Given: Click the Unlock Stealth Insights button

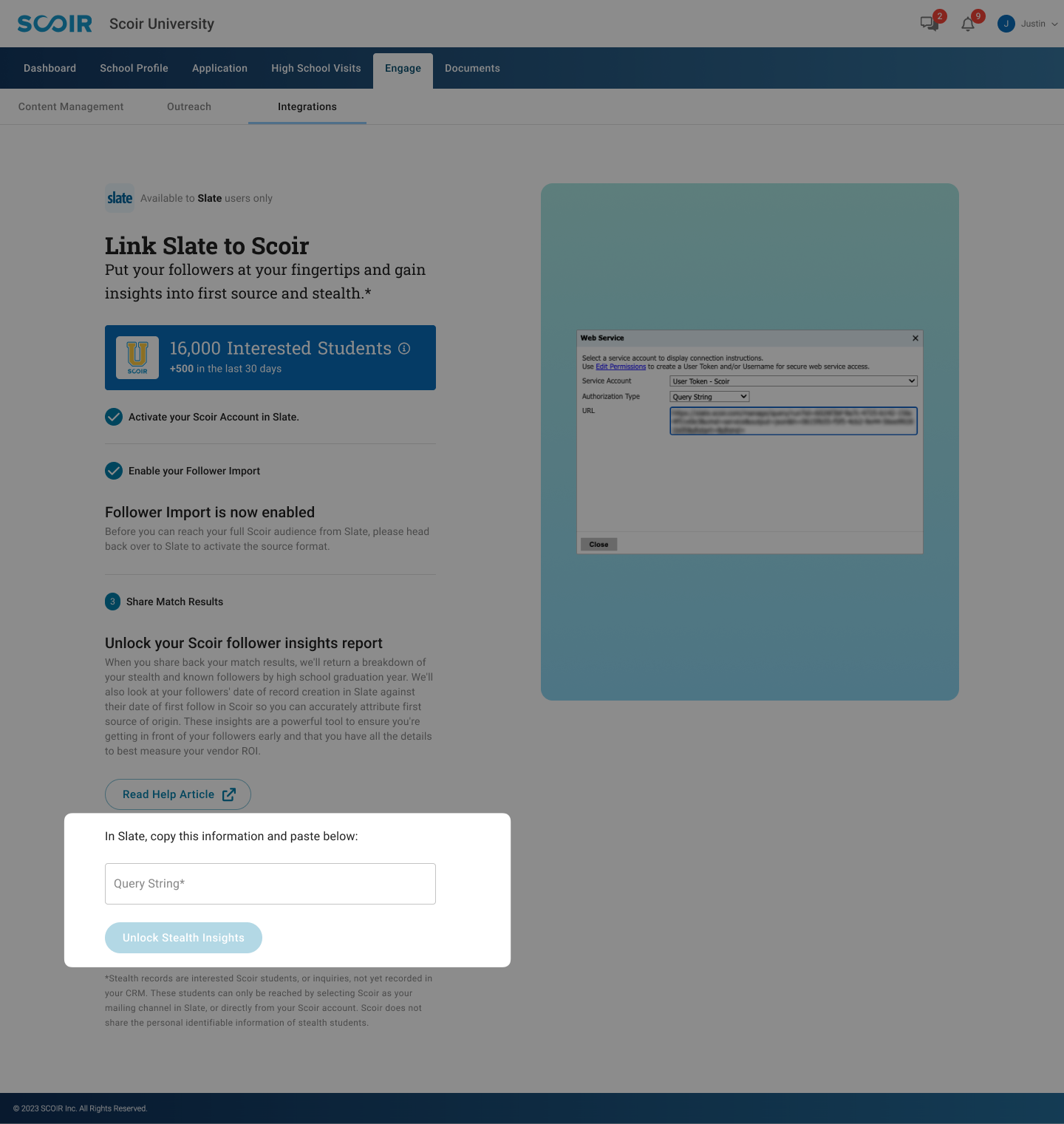Looking at the screenshot, I should (183, 938).
